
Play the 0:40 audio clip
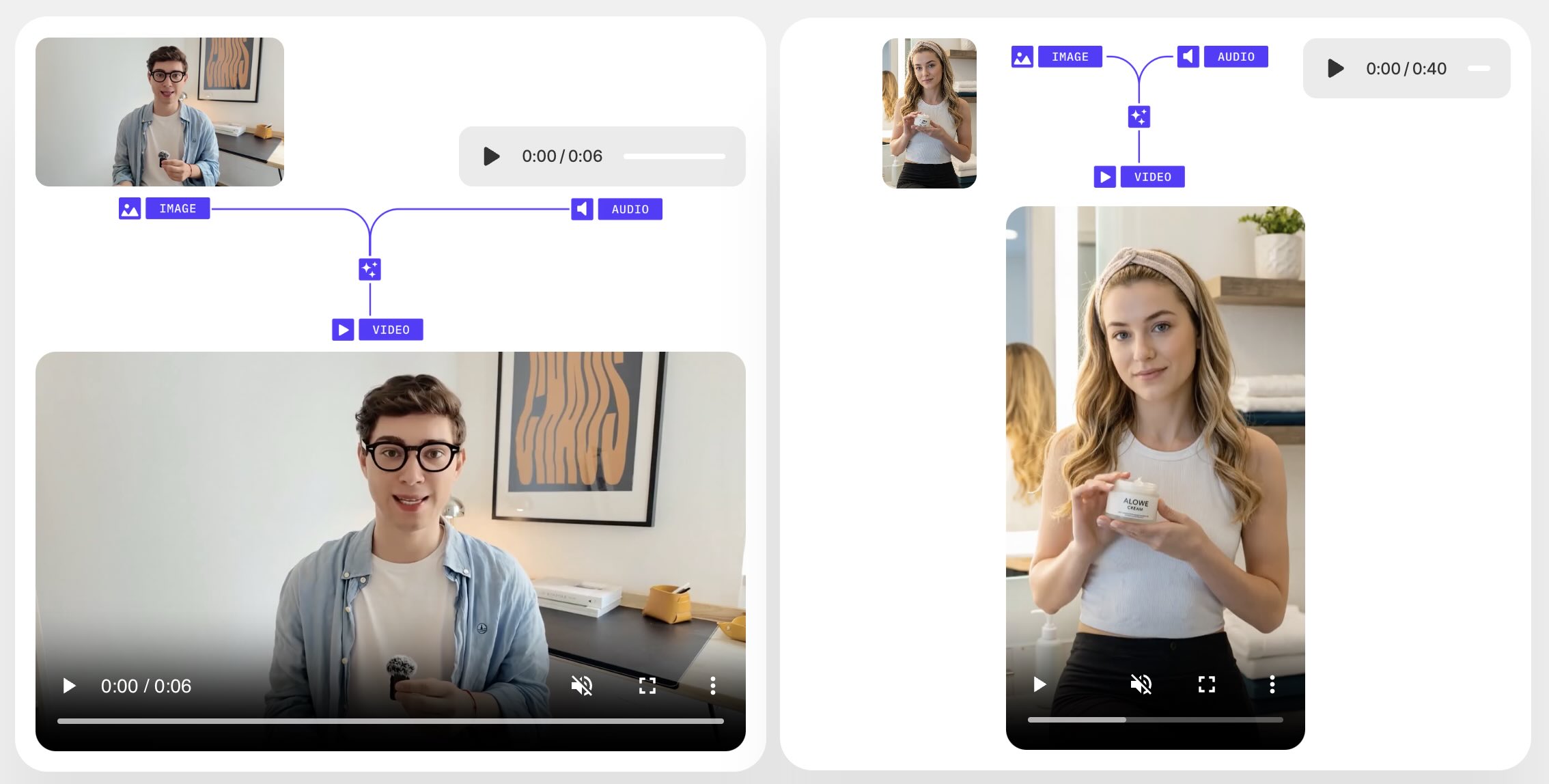click(1335, 68)
